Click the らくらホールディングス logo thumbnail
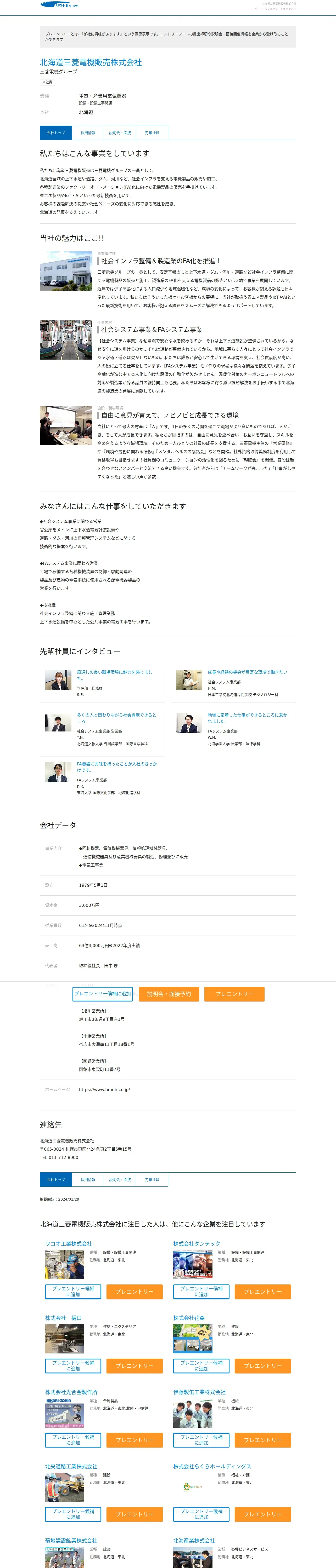 193,1486
